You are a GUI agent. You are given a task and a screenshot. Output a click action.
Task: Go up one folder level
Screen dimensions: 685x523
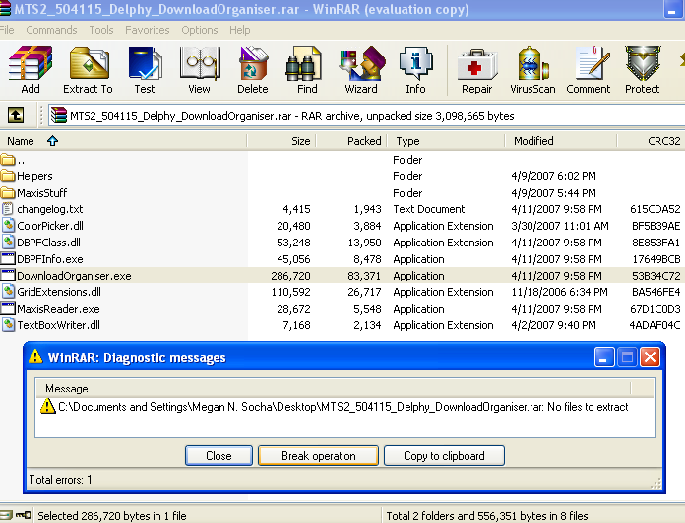click(16, 115)
